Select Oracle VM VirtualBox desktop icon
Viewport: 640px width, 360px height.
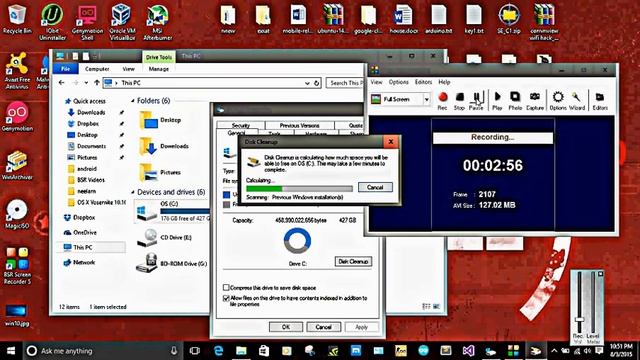tap(122, 22)
